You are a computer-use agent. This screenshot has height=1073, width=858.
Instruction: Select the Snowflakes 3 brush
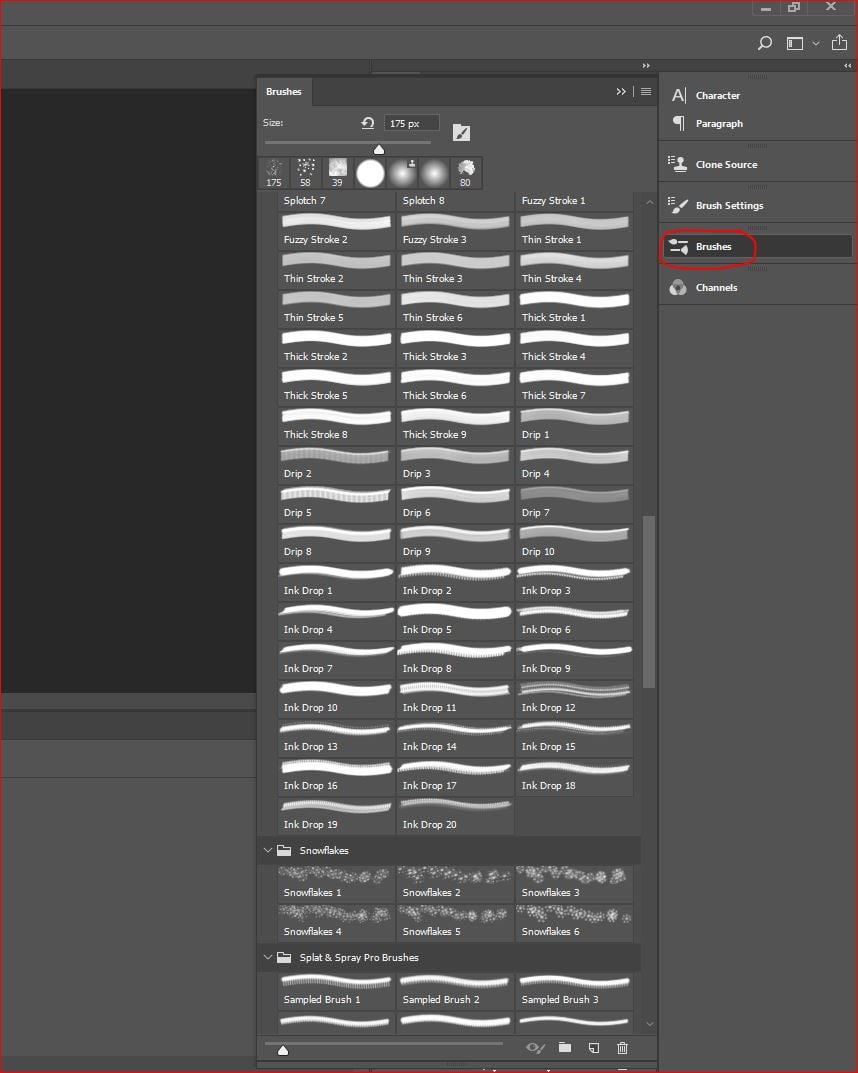[574, 883]
